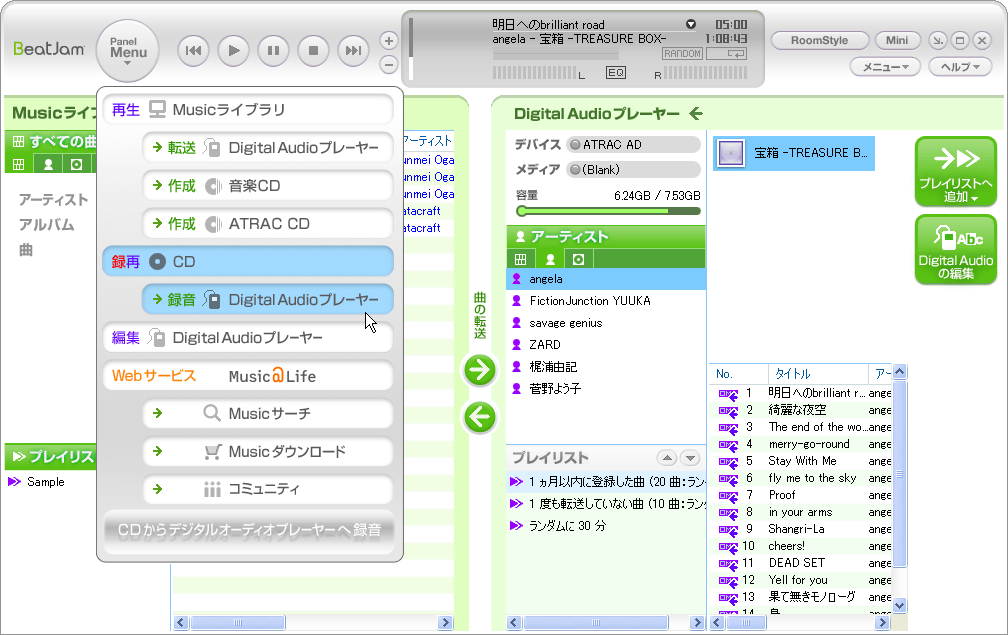Screen dimensions: 1008x635
Task: Sort tracks by タイトル column
Action: pyautogui.click(x=818, y=373)
